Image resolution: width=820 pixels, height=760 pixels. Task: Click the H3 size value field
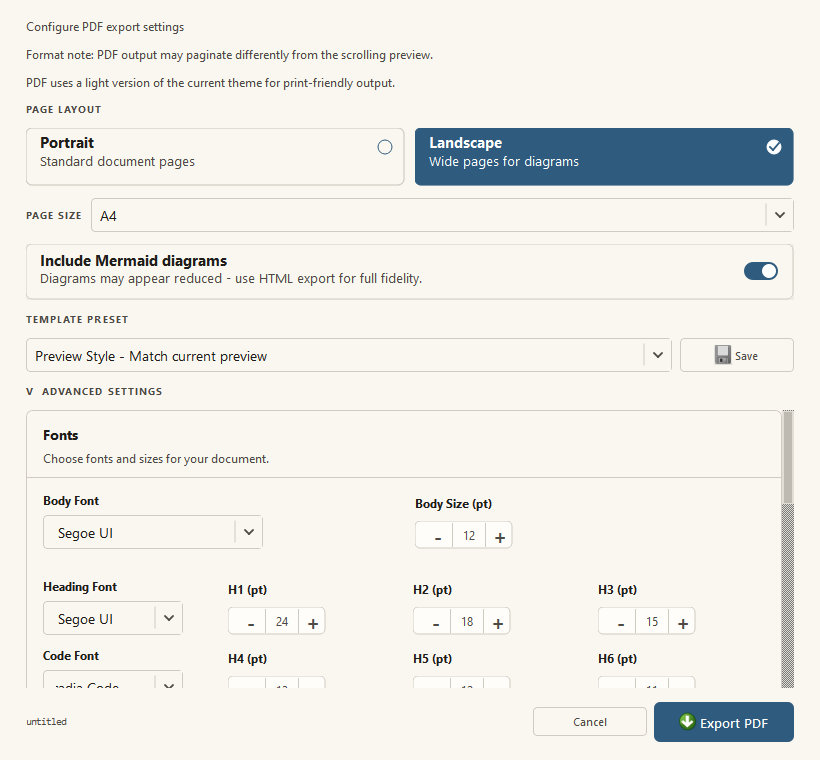[652, 621]
